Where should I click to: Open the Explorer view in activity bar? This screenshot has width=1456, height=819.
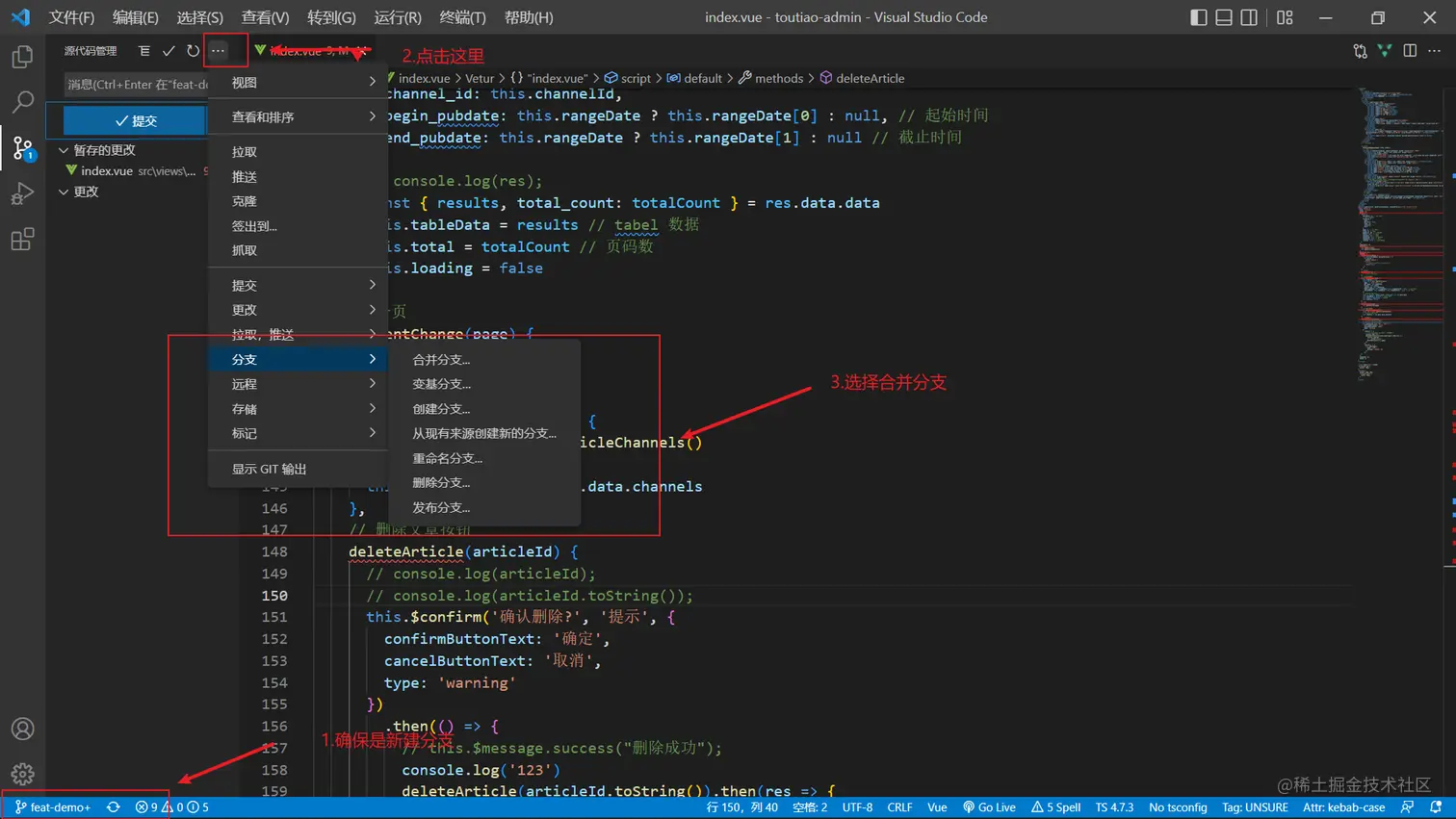point(22,57)
